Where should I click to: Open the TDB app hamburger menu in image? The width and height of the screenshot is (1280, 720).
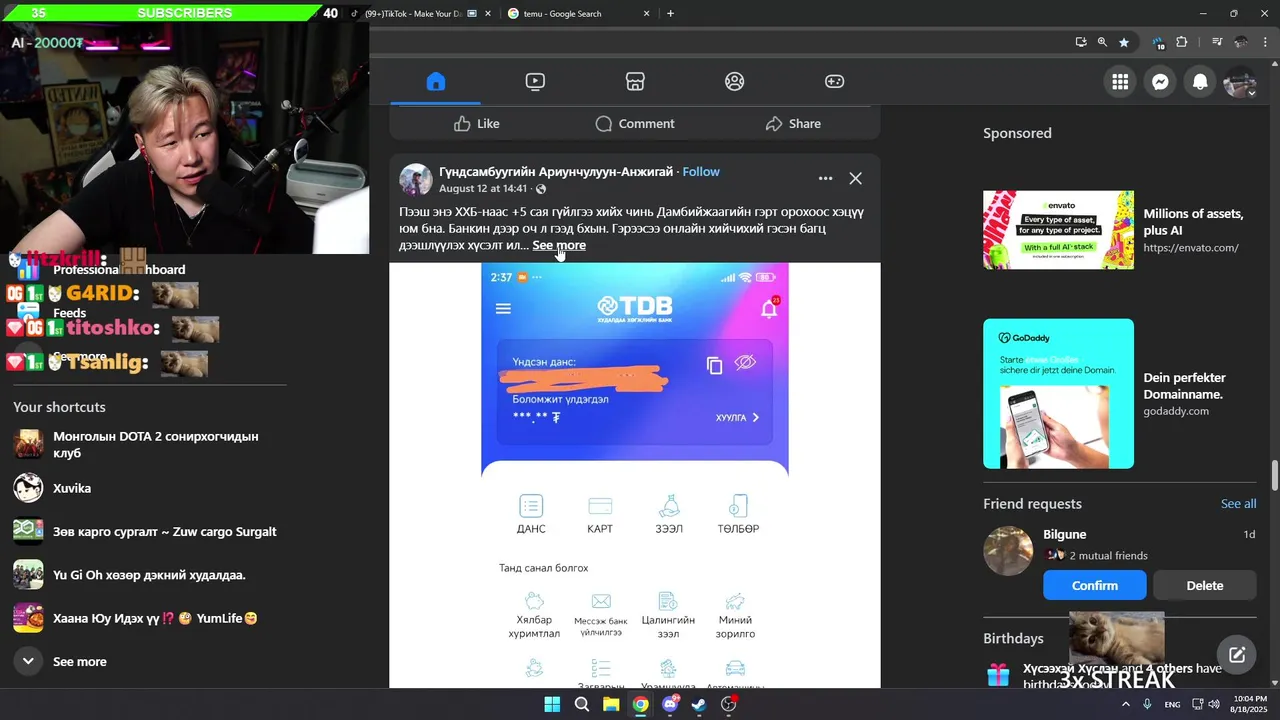click(x=503, y=308)
